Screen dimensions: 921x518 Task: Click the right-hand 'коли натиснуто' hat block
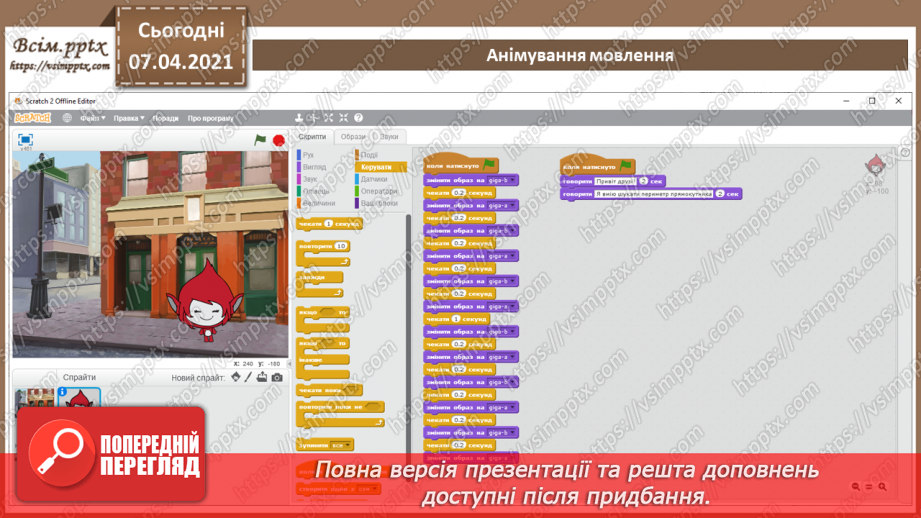[x=597, y=166]
